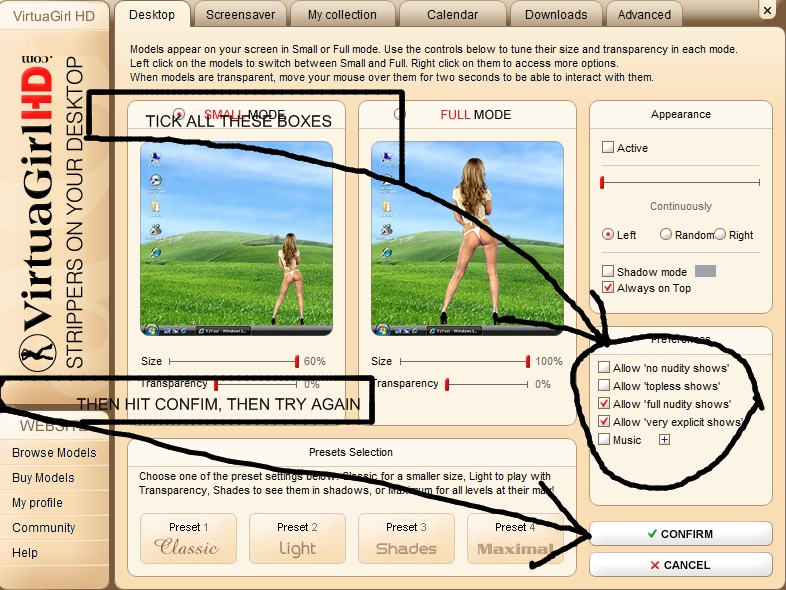Screen dimensions: 786x590
Task: Open the Community link
Action: pos(44,528)
